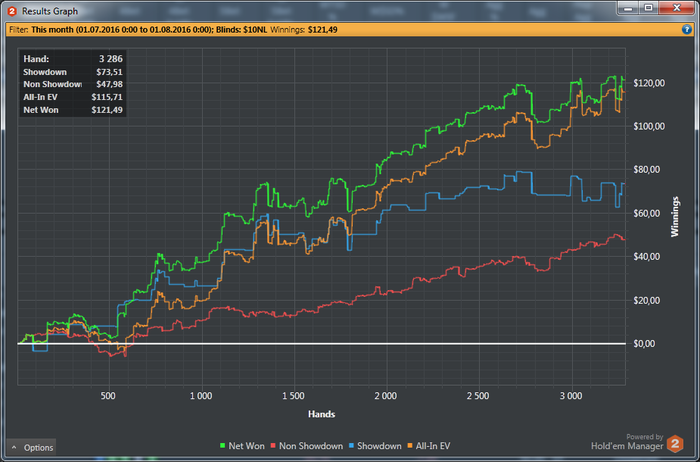Click the Non Showdown $47,98 stat value
This screenshot has height=462, width=700.
pyautogui.click(x=109, y=84)
